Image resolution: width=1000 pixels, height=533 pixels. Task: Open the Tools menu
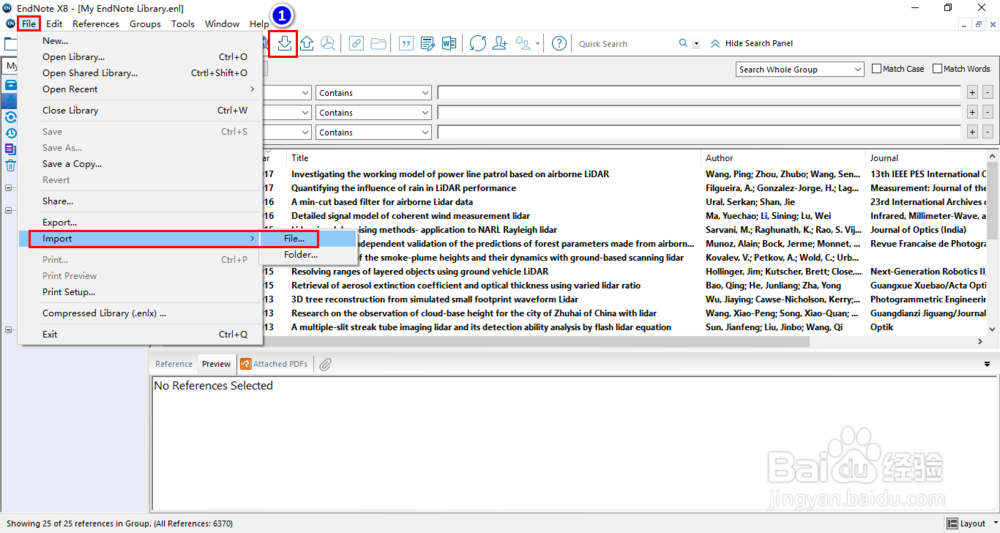click(182, 24)
